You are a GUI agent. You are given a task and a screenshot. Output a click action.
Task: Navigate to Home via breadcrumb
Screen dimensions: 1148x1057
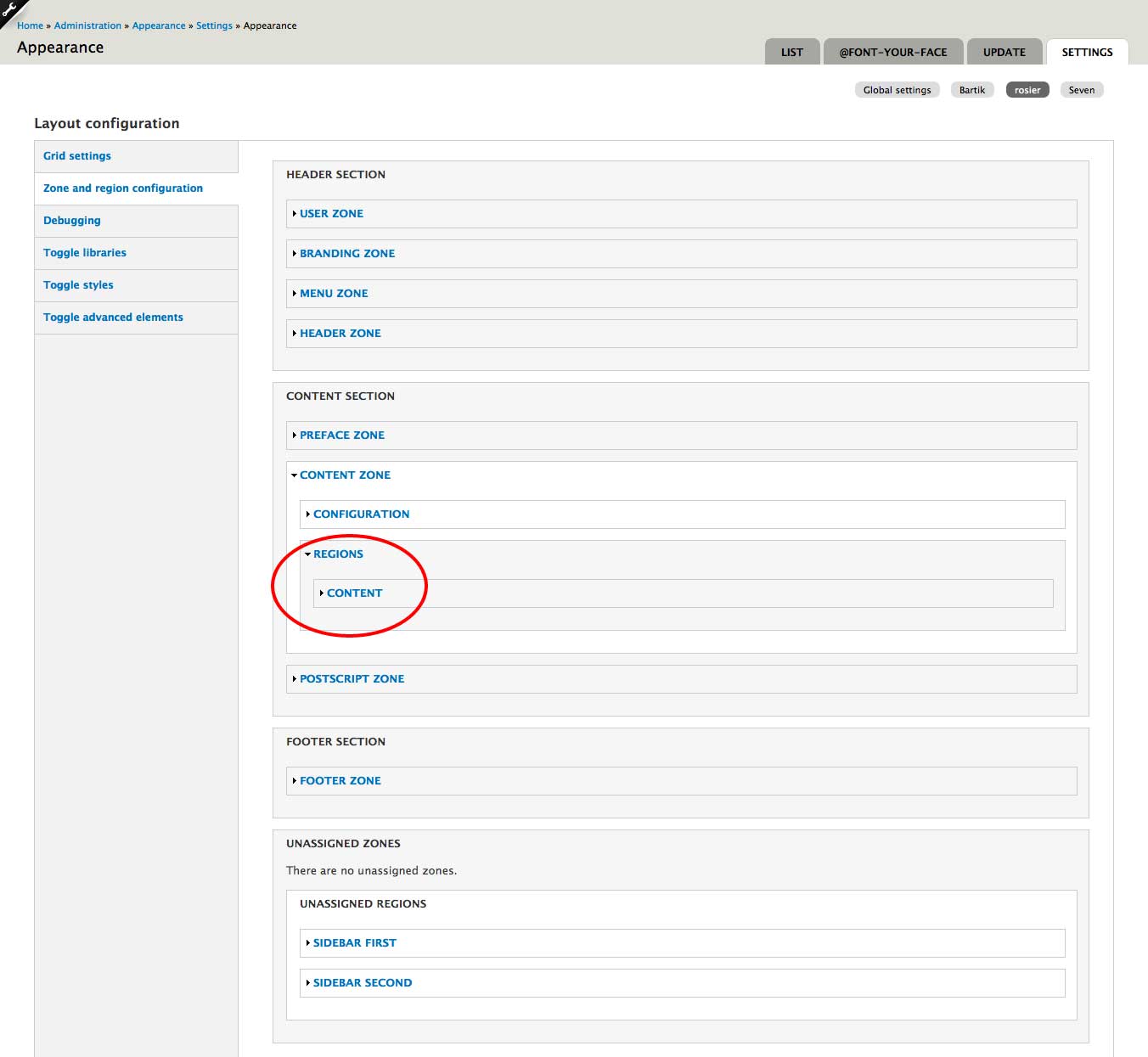[31, 25]
